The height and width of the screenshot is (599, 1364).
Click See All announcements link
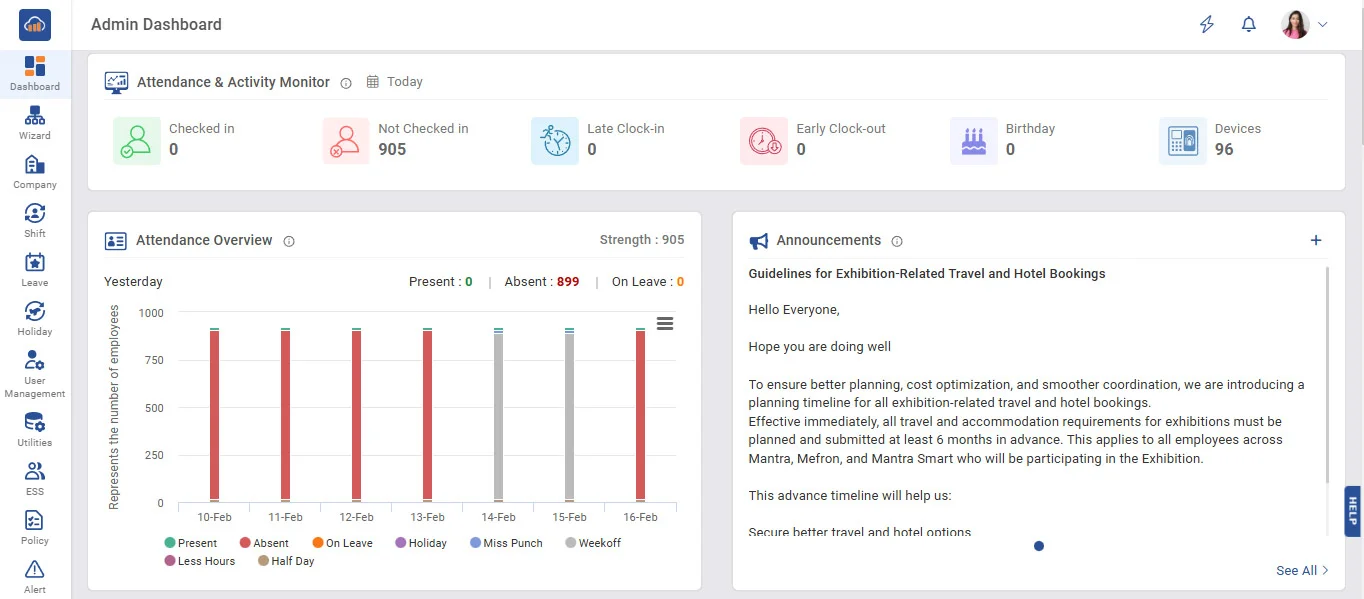1302,570
